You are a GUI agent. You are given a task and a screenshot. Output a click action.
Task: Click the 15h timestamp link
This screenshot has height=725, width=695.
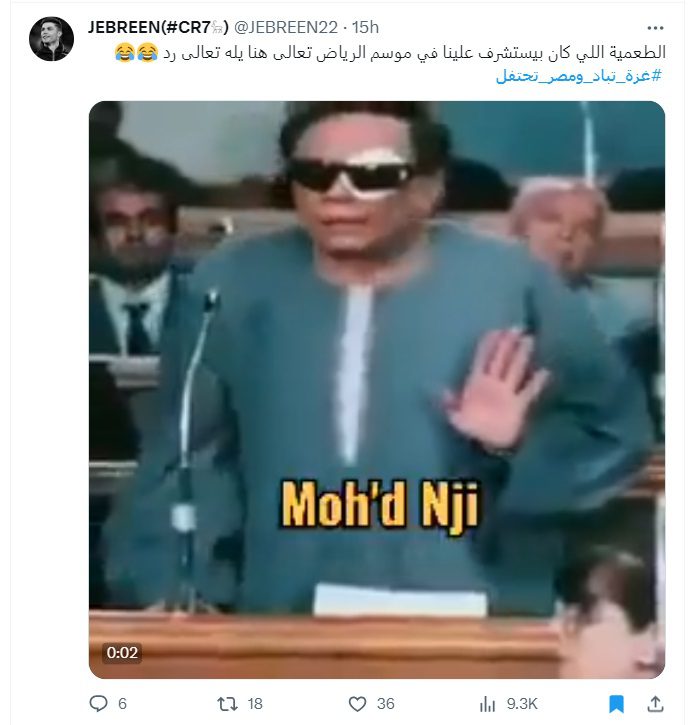[x=365, y=27]
